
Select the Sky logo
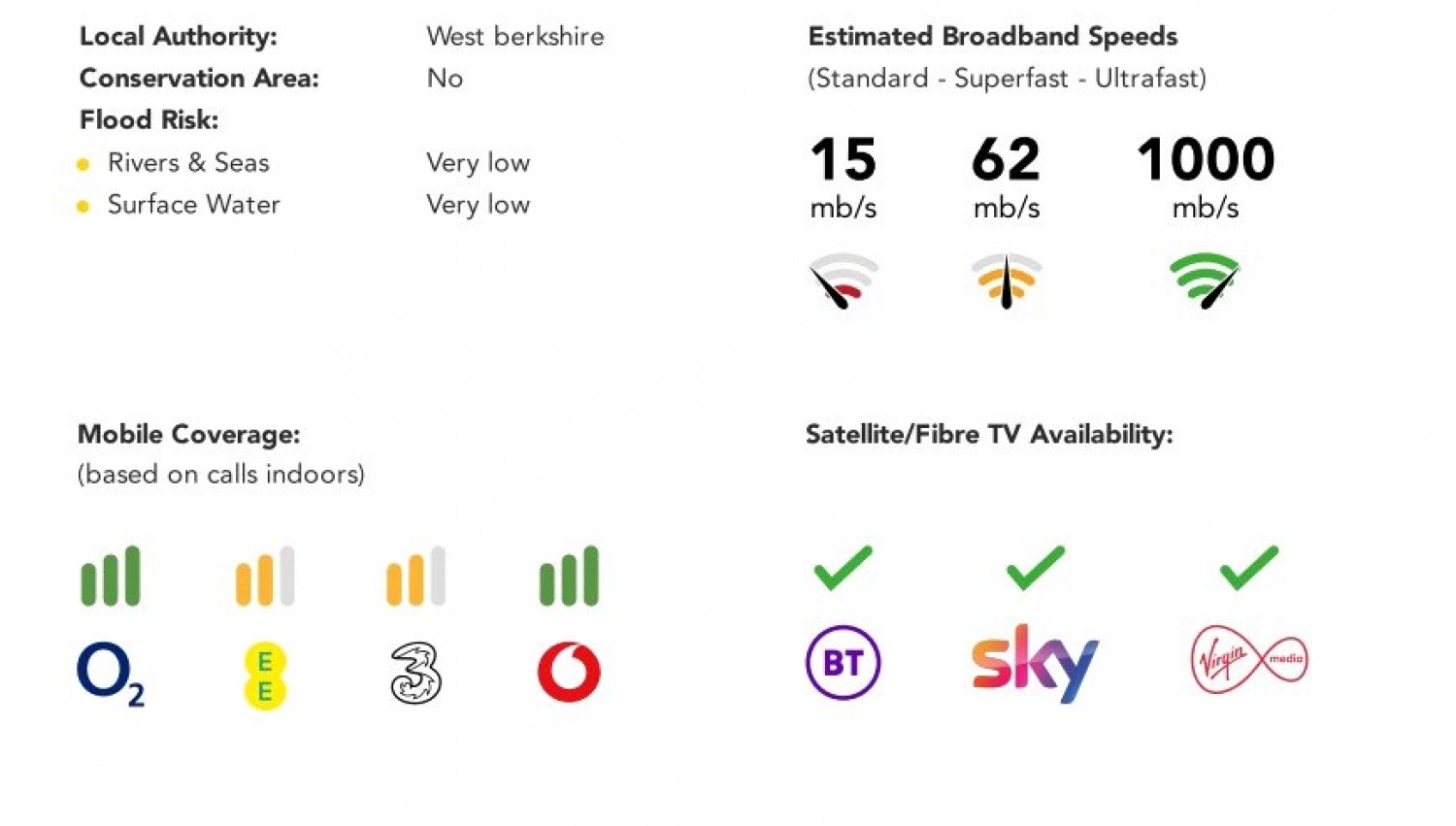(1035, 664)
